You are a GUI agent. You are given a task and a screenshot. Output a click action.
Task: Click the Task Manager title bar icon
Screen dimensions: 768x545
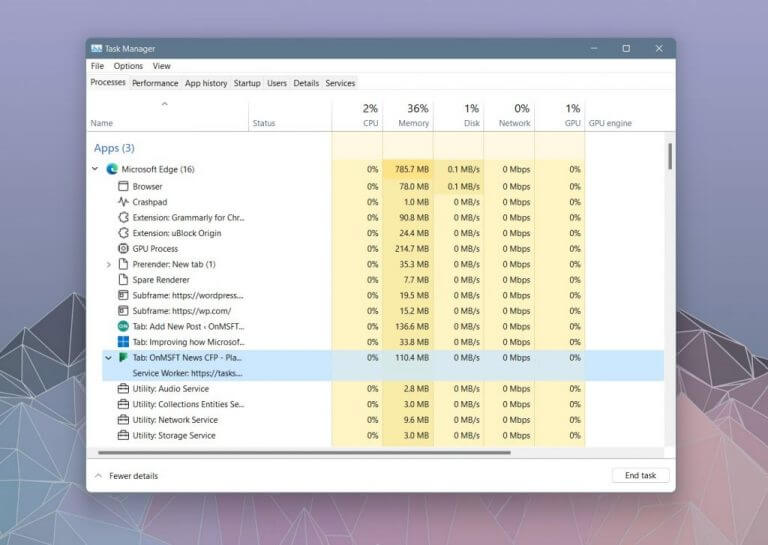click(x=96, y=48)
